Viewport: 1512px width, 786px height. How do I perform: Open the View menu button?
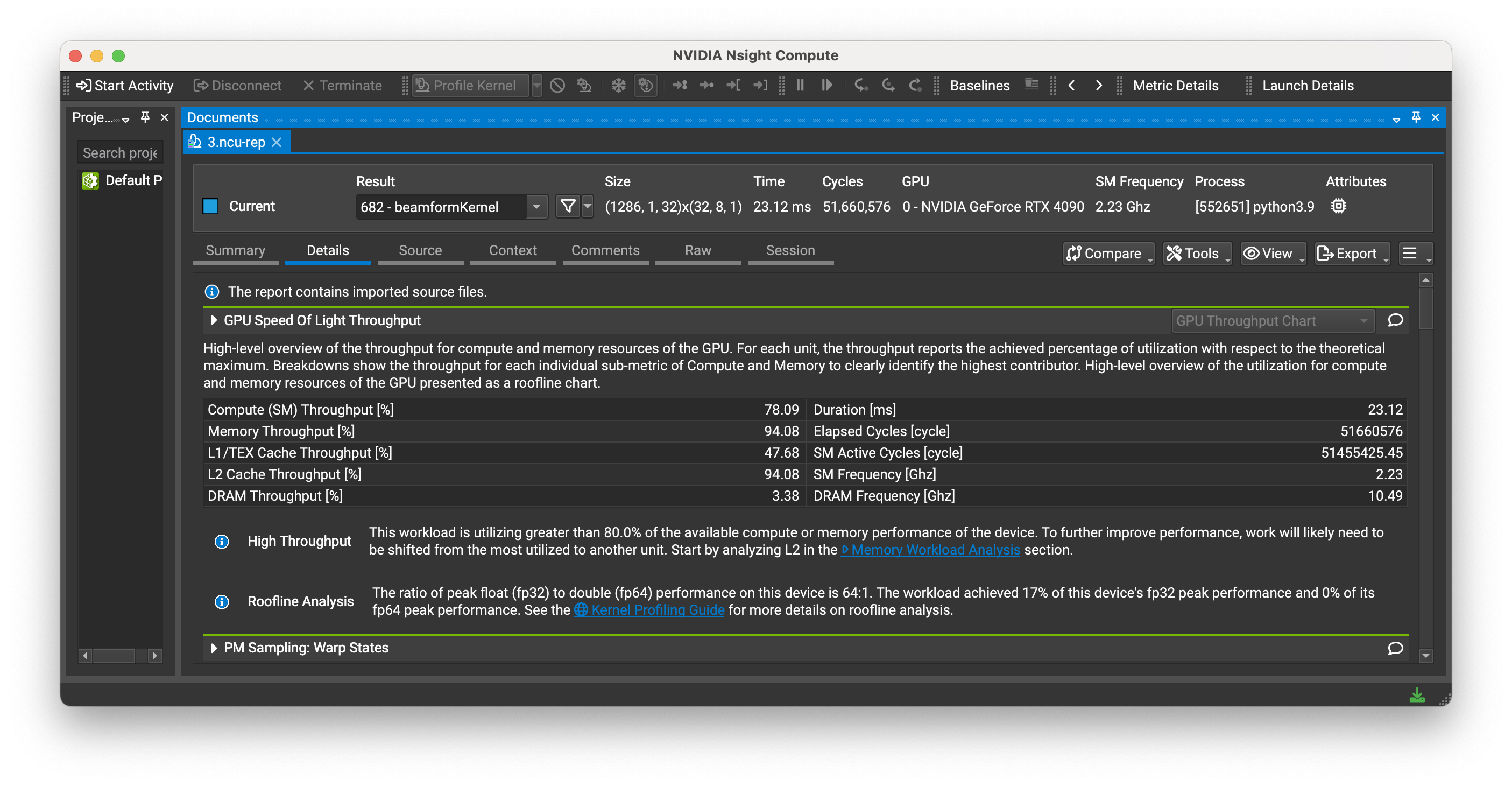tap(1273, 254)
